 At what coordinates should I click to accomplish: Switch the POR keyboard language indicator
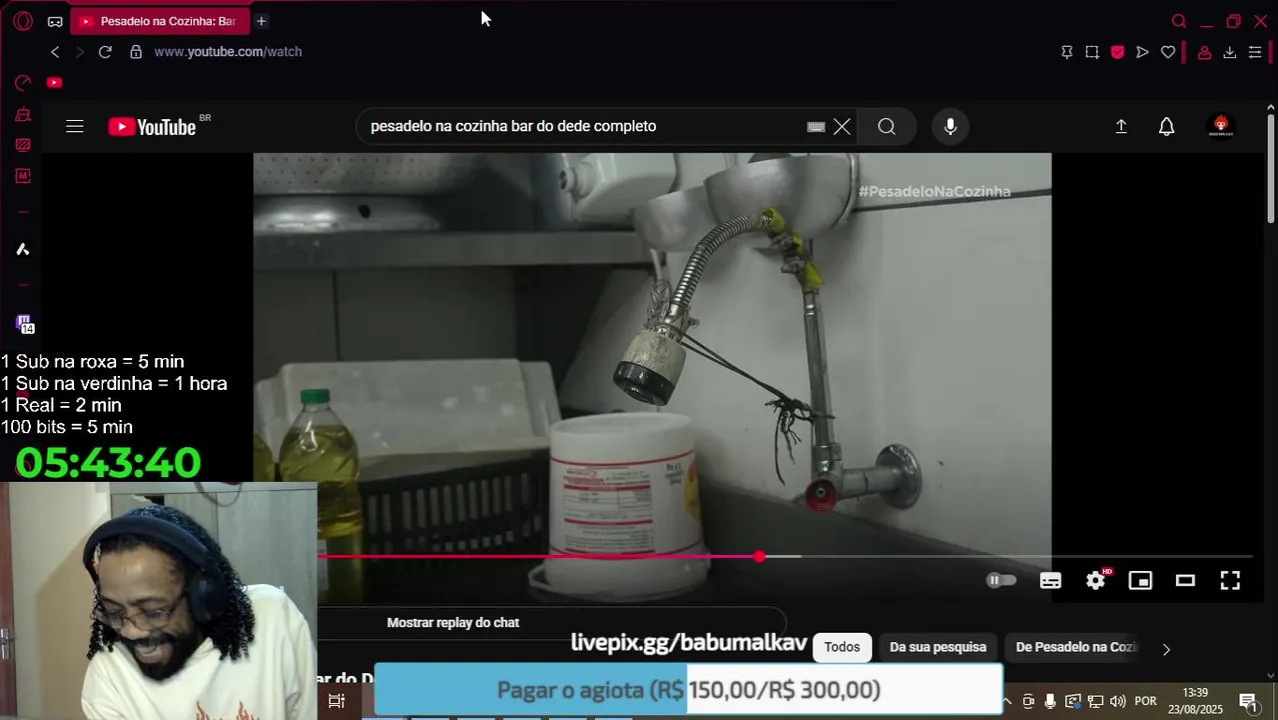coord(1145,701)
